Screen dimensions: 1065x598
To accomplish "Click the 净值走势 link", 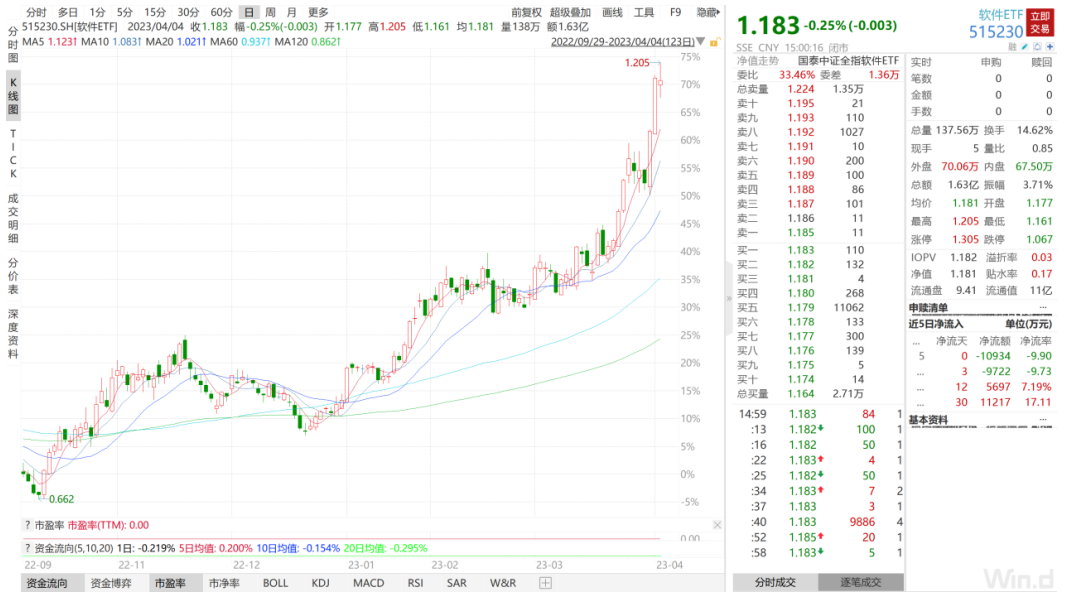I will [x=758, y=60].
